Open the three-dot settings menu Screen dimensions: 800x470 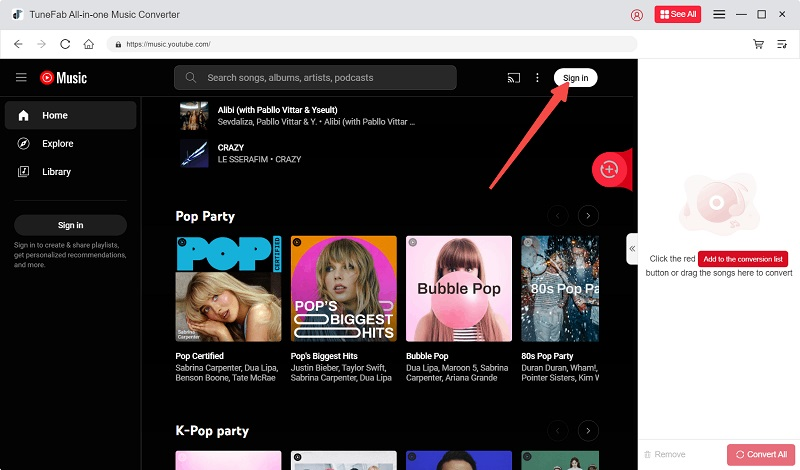coord(537,78)
